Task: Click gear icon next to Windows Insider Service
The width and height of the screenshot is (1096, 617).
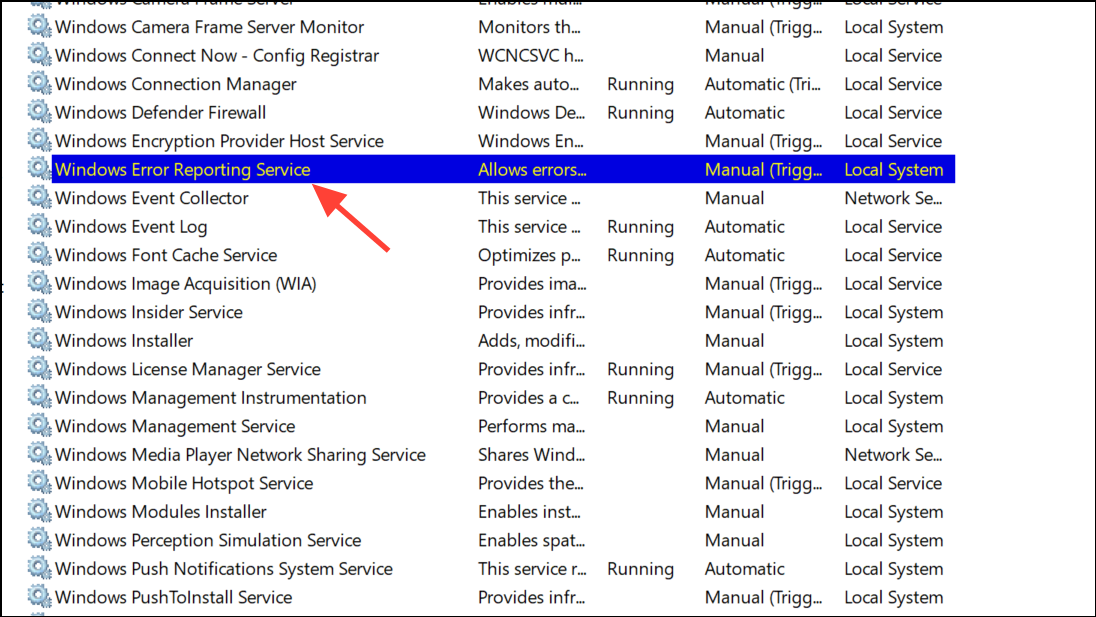Action: coord(39,313)
